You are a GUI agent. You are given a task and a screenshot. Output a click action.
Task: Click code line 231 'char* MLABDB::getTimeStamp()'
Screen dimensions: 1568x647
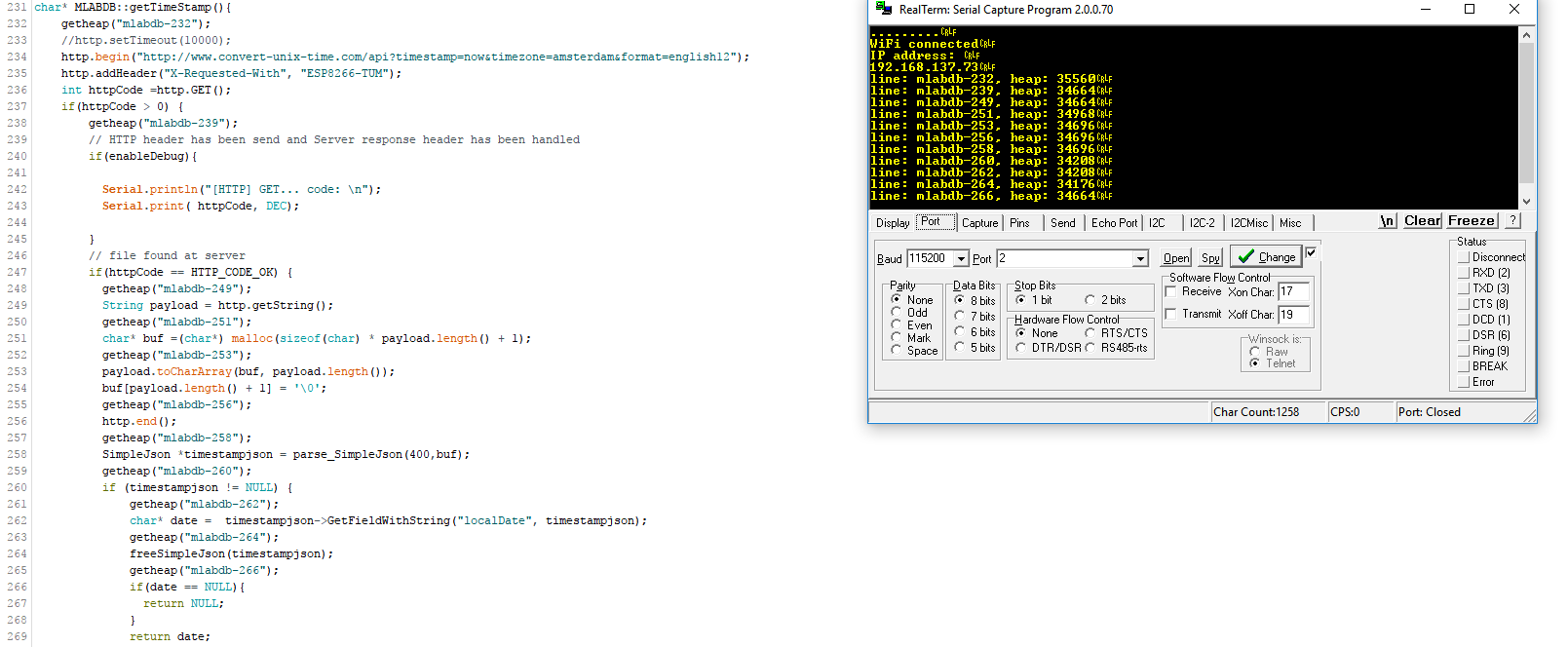tap(134, 7)
